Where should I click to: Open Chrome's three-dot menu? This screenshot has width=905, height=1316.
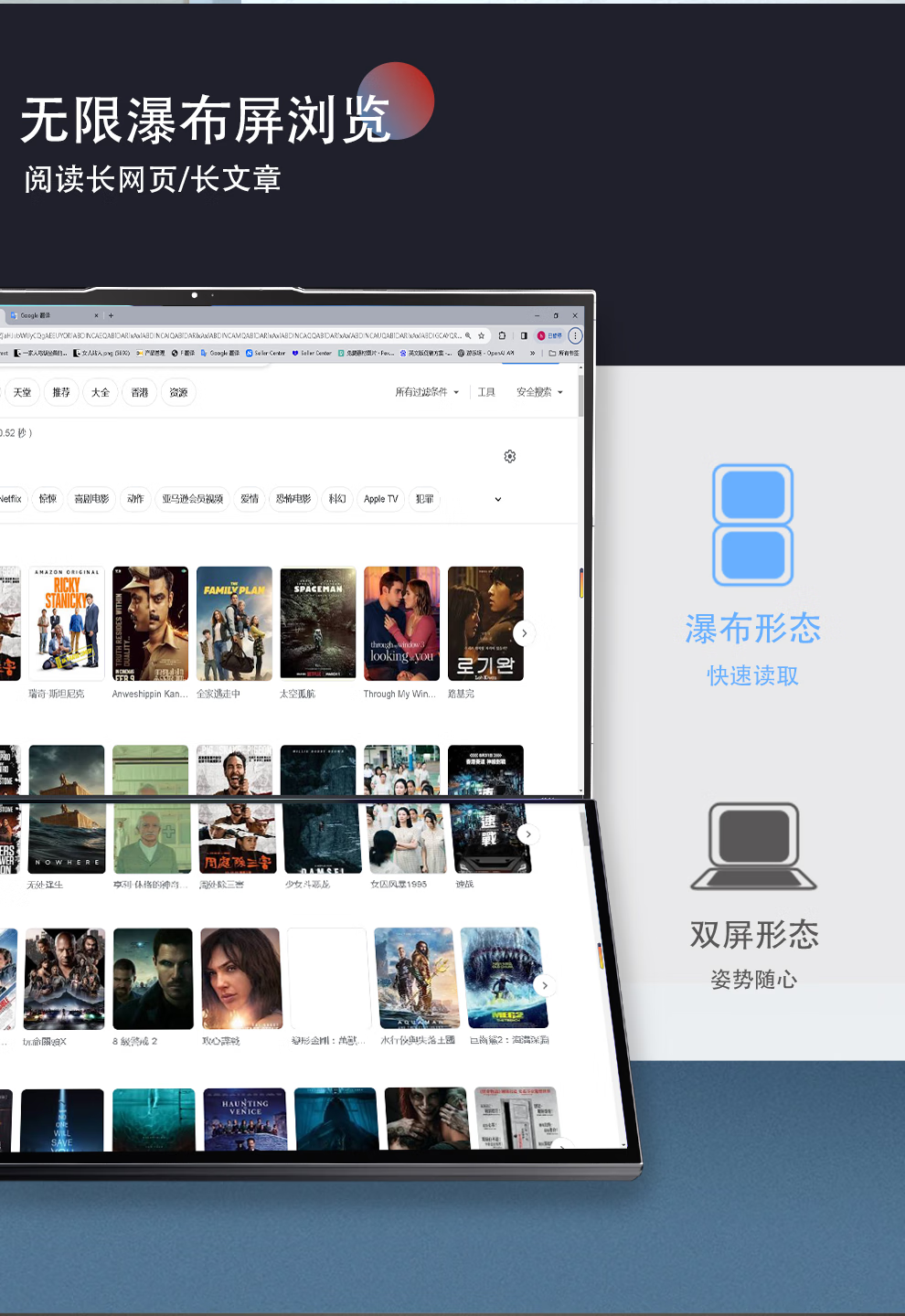[x=575, y=335]
